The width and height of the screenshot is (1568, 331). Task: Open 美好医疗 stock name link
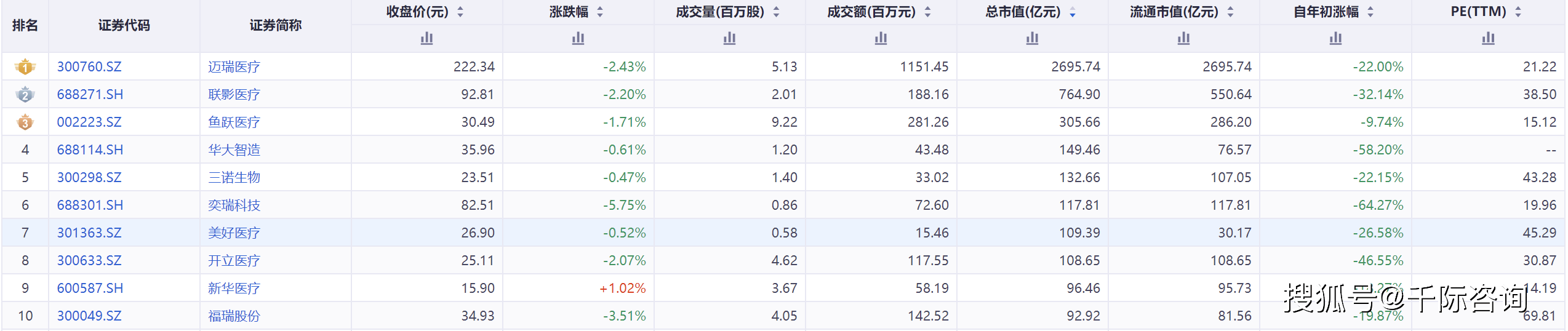(234, 233)
